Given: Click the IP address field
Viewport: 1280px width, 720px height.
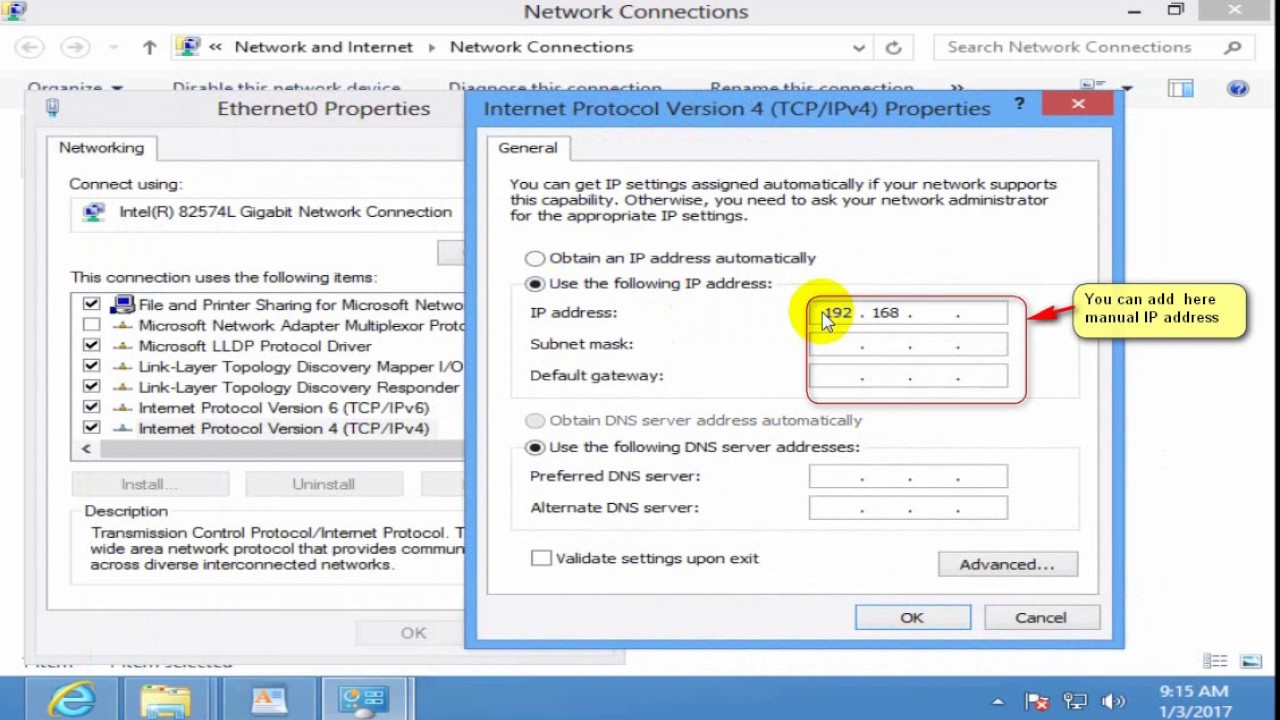Looking at the screenshot, I should [908, 313].
